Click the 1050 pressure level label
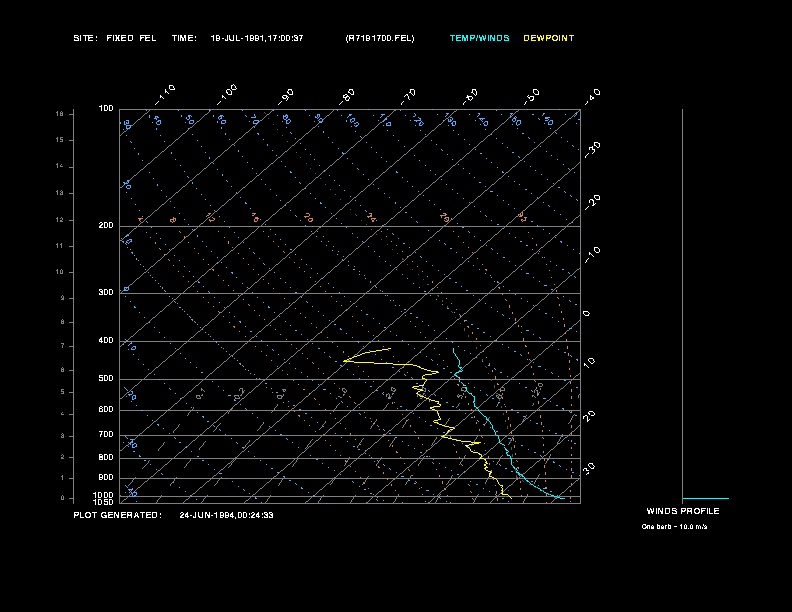The width and height of the screenshot is (792, 612). tap(104, 502)
